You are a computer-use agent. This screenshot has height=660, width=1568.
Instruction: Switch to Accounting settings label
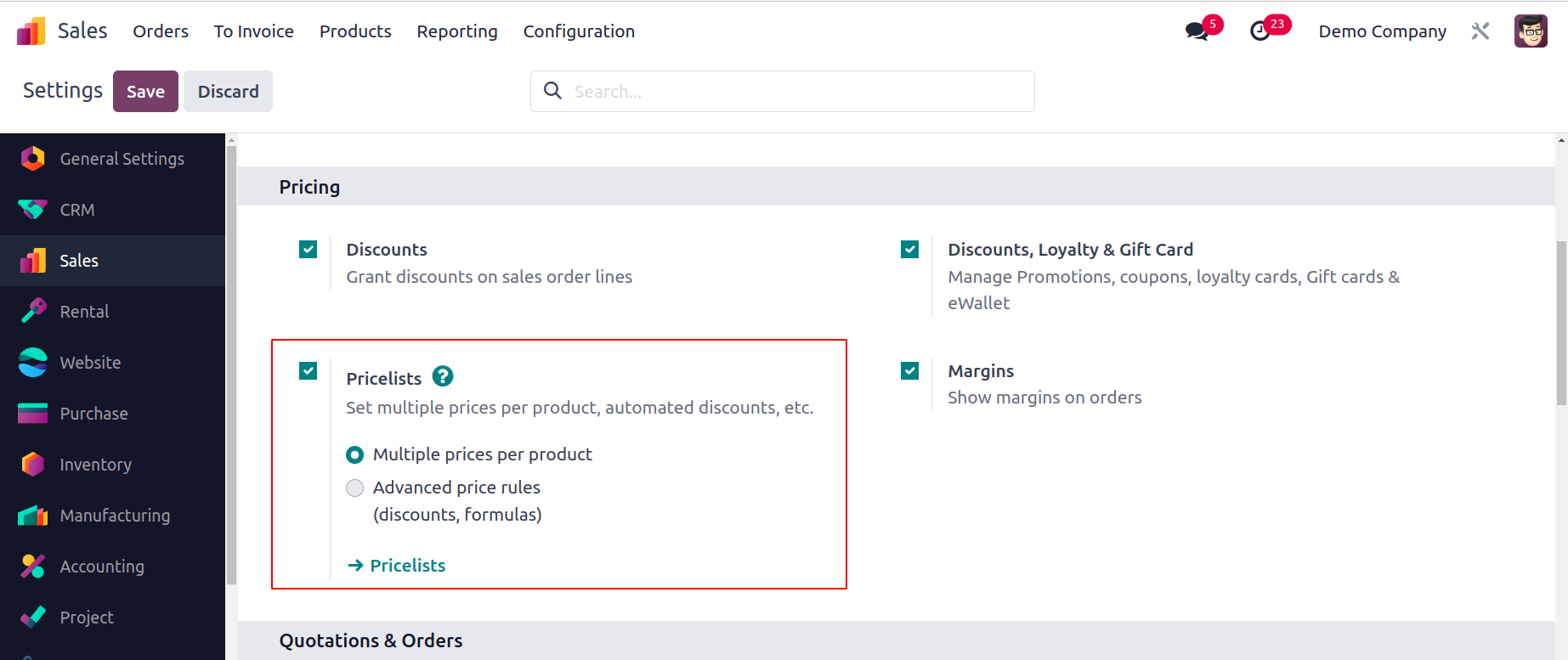102,567
